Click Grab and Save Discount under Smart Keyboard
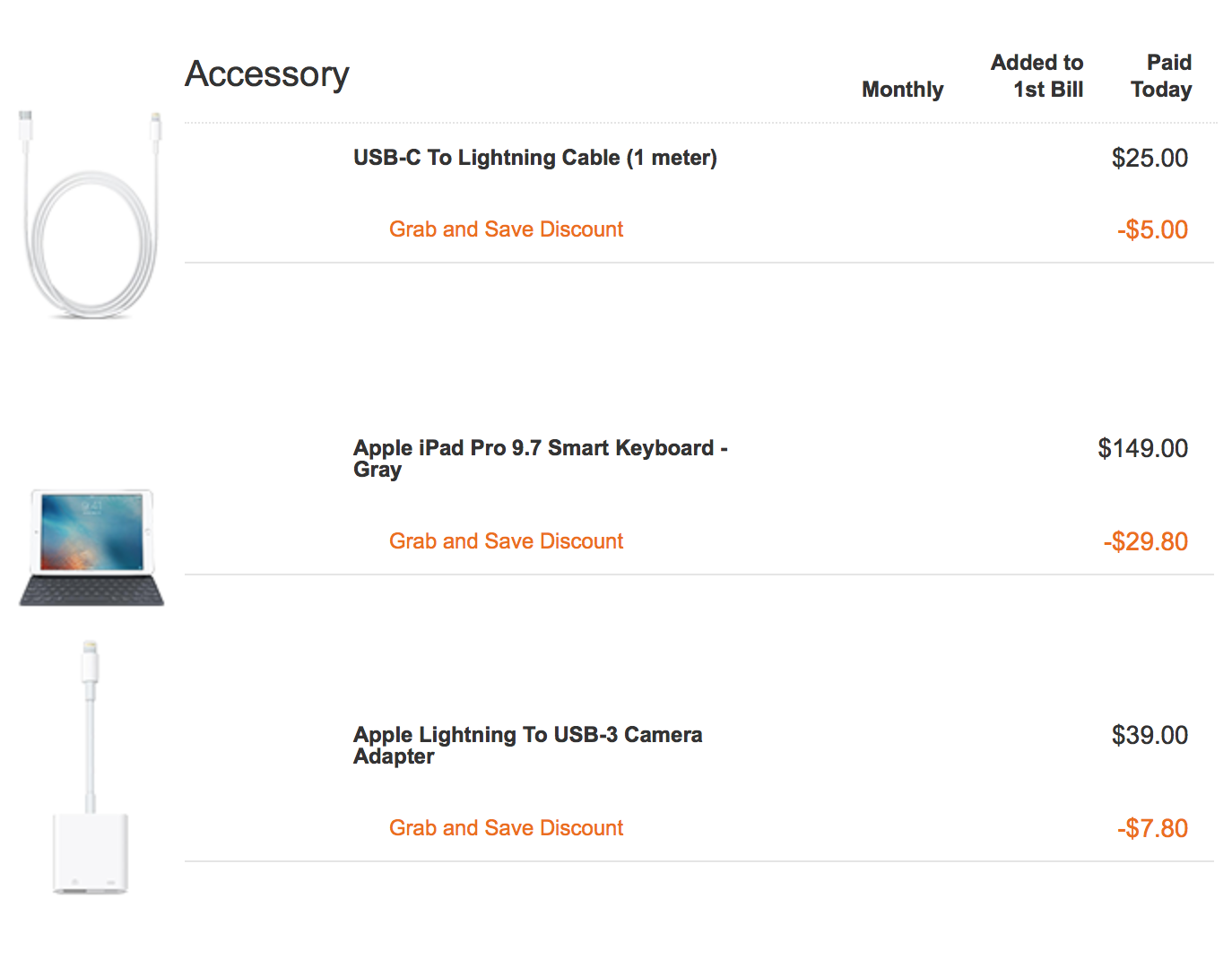This screenshot has width=1232, height=959. pyautogui.click(x=506, y=541)
